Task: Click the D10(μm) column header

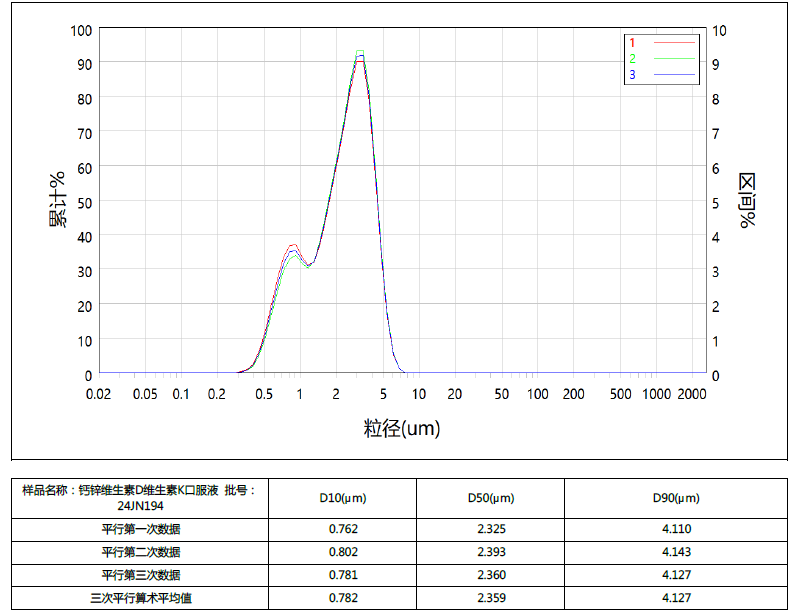Action: [343, 498]
